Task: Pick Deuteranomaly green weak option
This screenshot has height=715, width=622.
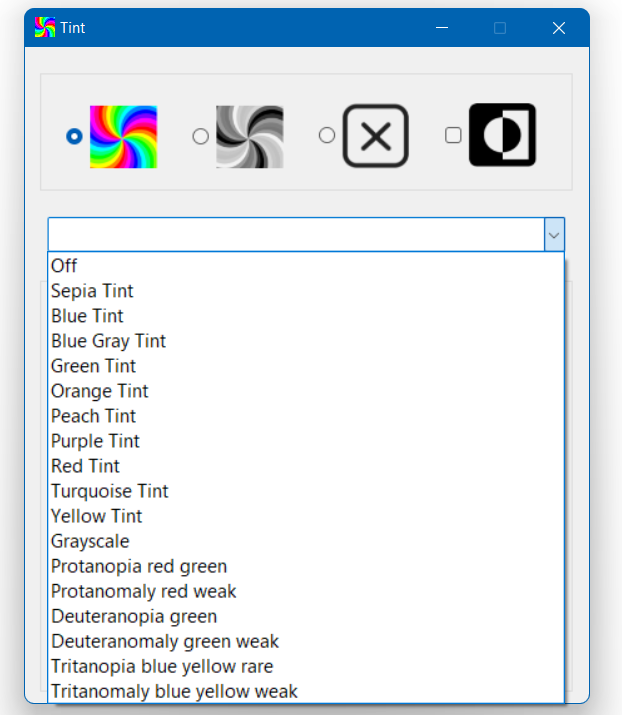Action: point(165,641)
